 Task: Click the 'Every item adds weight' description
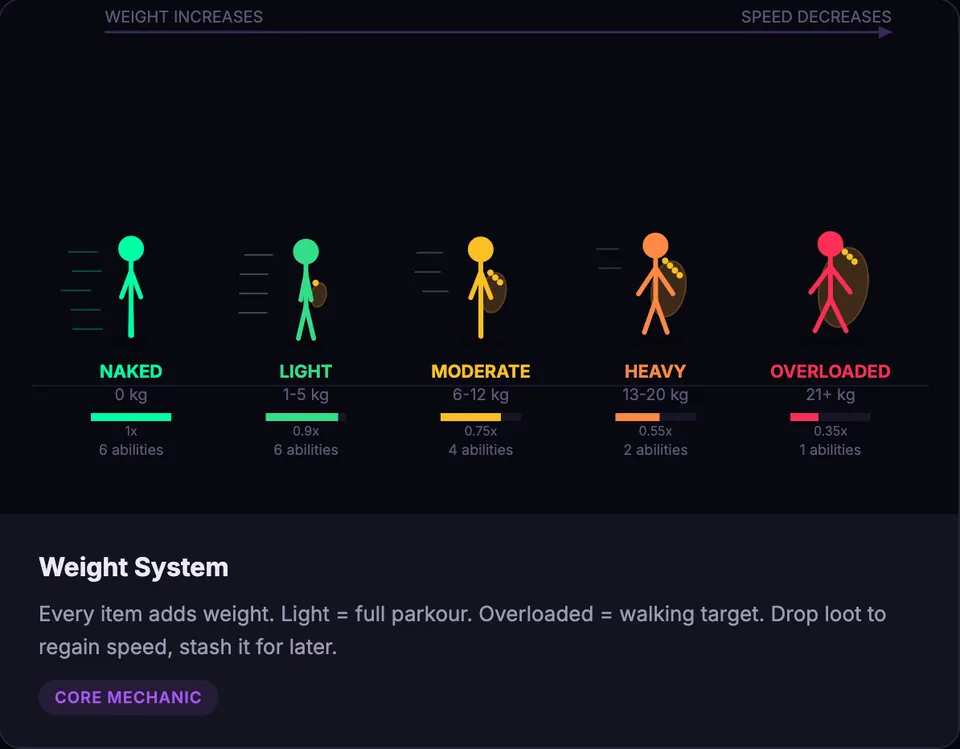[462, 630]
